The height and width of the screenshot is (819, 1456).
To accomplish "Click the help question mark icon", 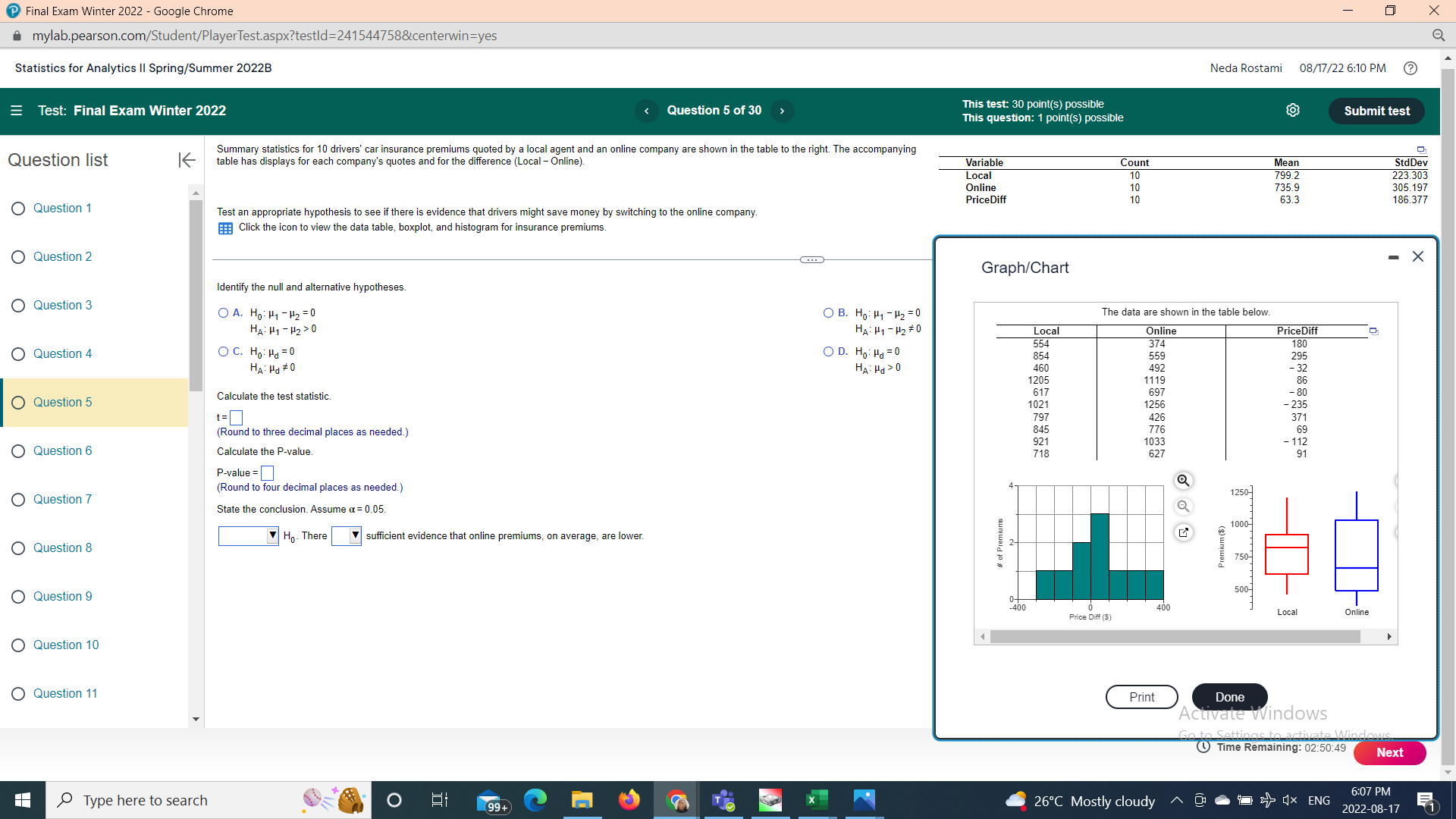I will pyautogui.click(x=1410, y=68).
